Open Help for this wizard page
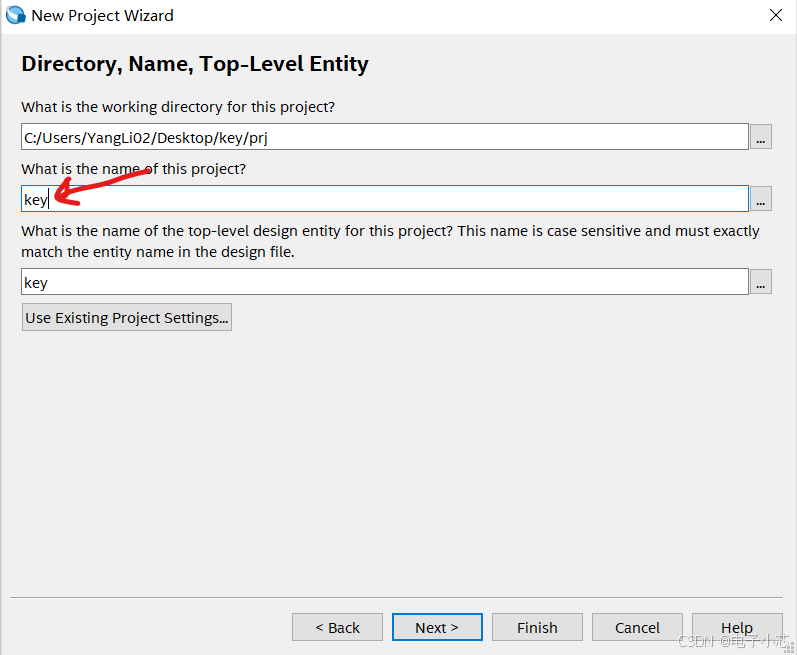Viewport: 797px width, 655px height. click(x=737, y=627)
